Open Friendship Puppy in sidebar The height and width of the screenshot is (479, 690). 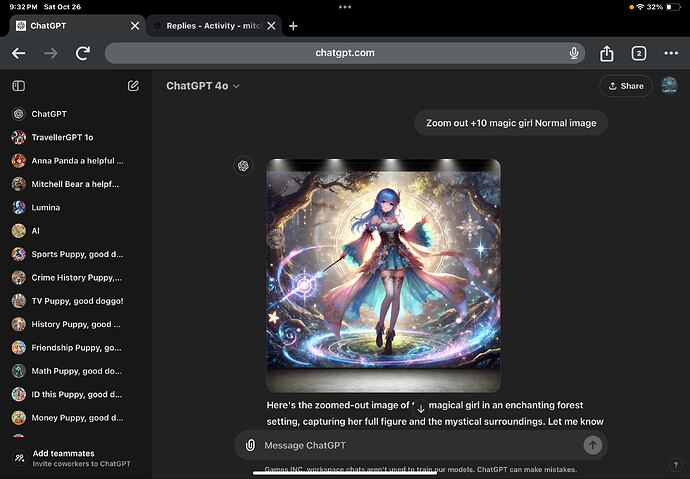76,347
